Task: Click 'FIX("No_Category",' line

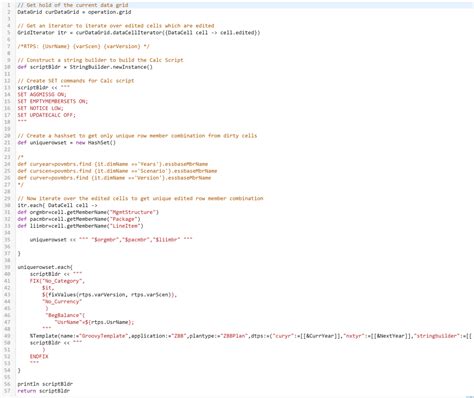Action: tap(57, 281)
